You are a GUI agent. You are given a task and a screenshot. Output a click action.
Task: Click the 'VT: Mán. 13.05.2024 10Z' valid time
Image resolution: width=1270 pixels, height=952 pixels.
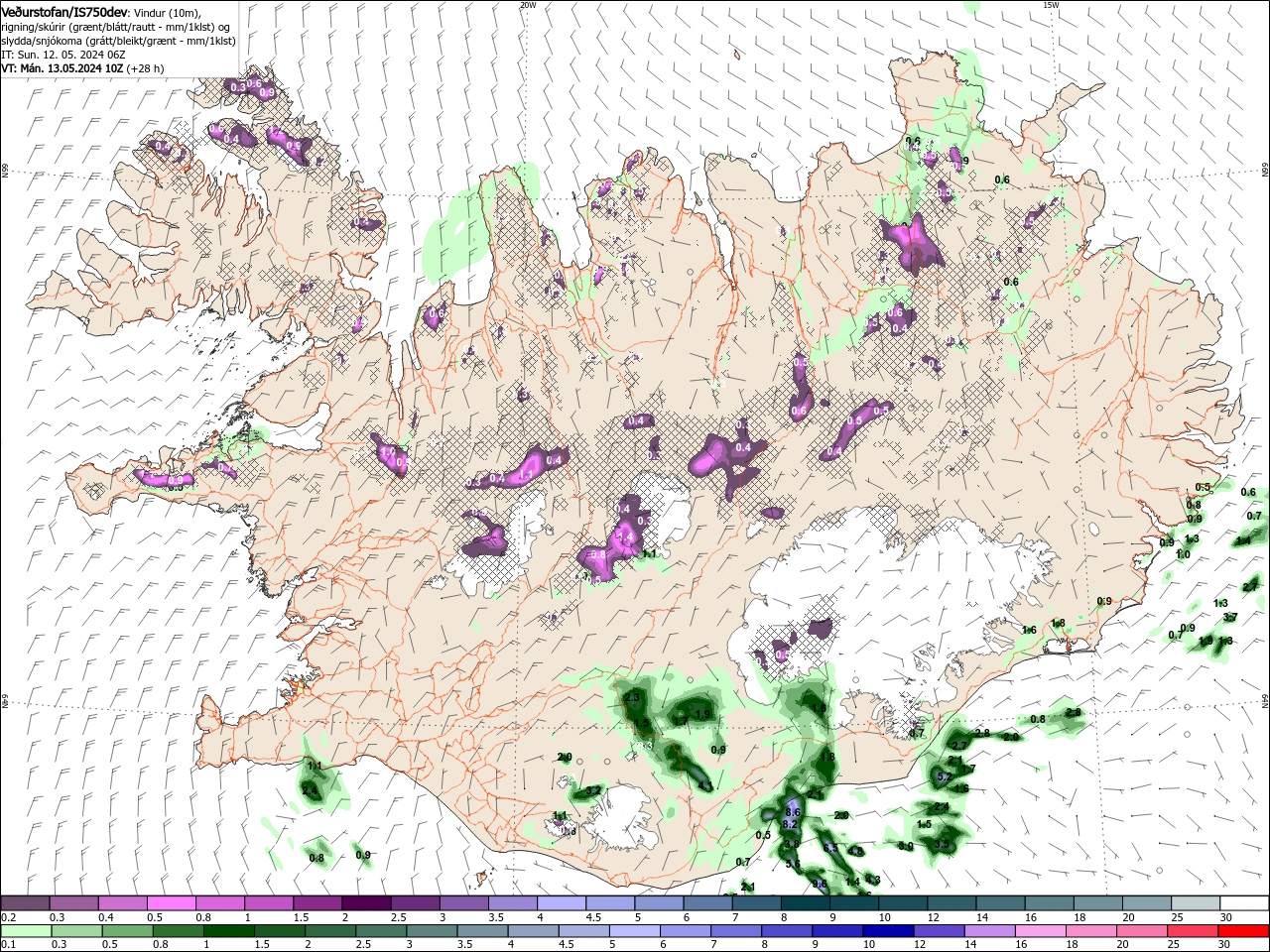click(x=62, y=68)
